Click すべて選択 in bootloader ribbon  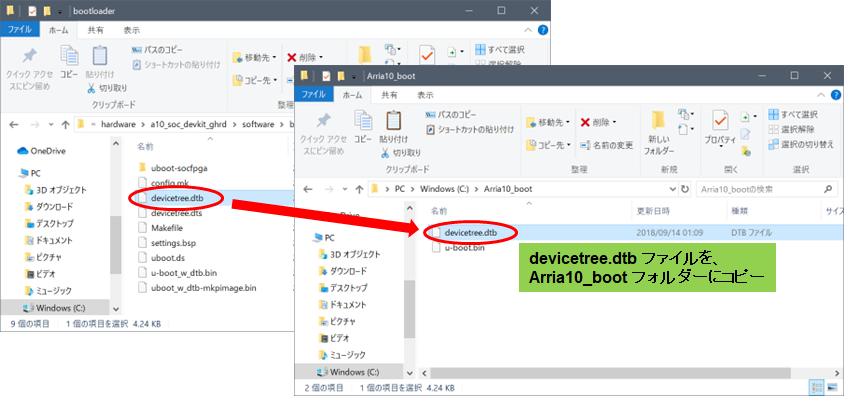(500, 50)
